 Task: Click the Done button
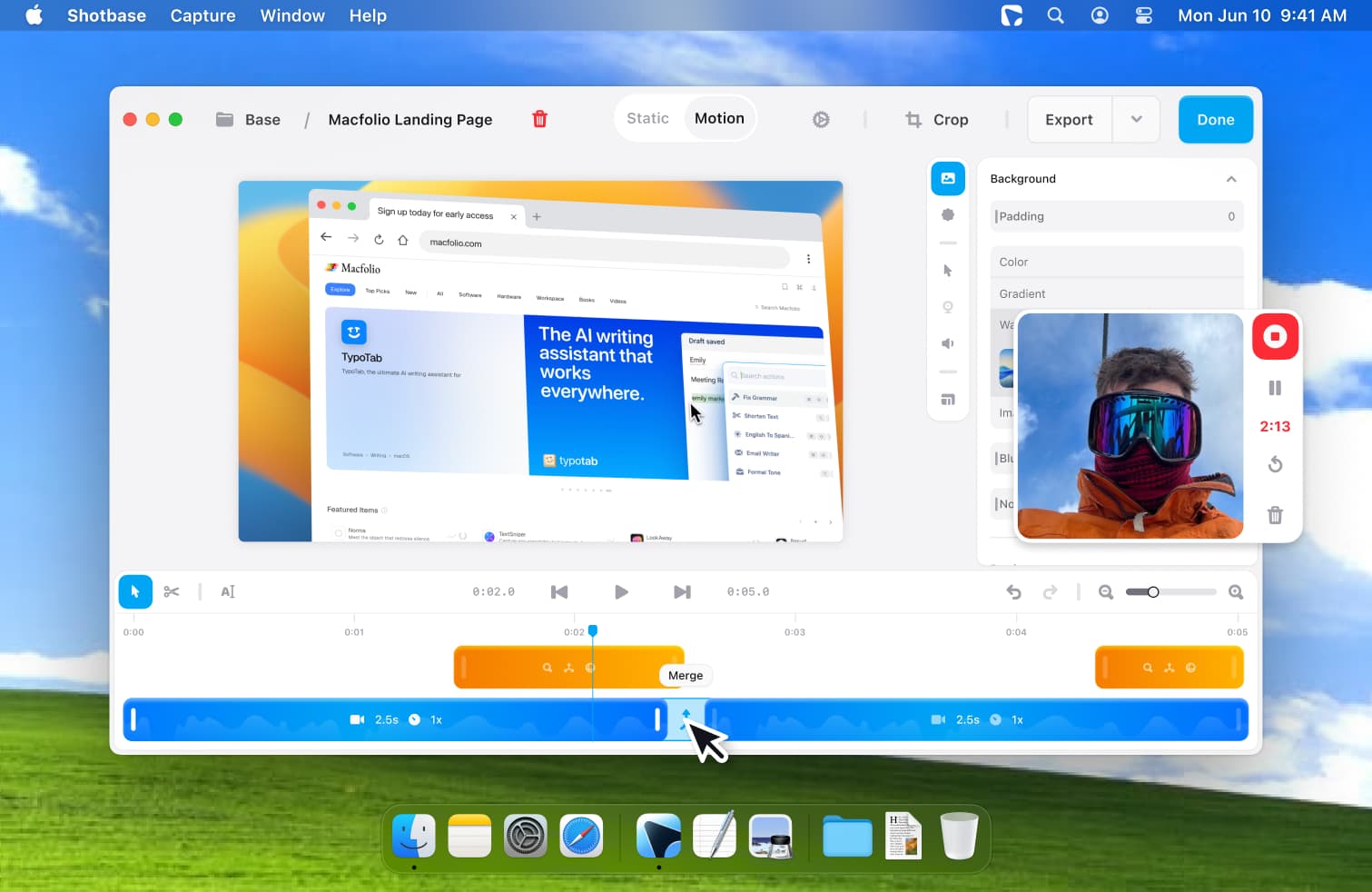1216,119
